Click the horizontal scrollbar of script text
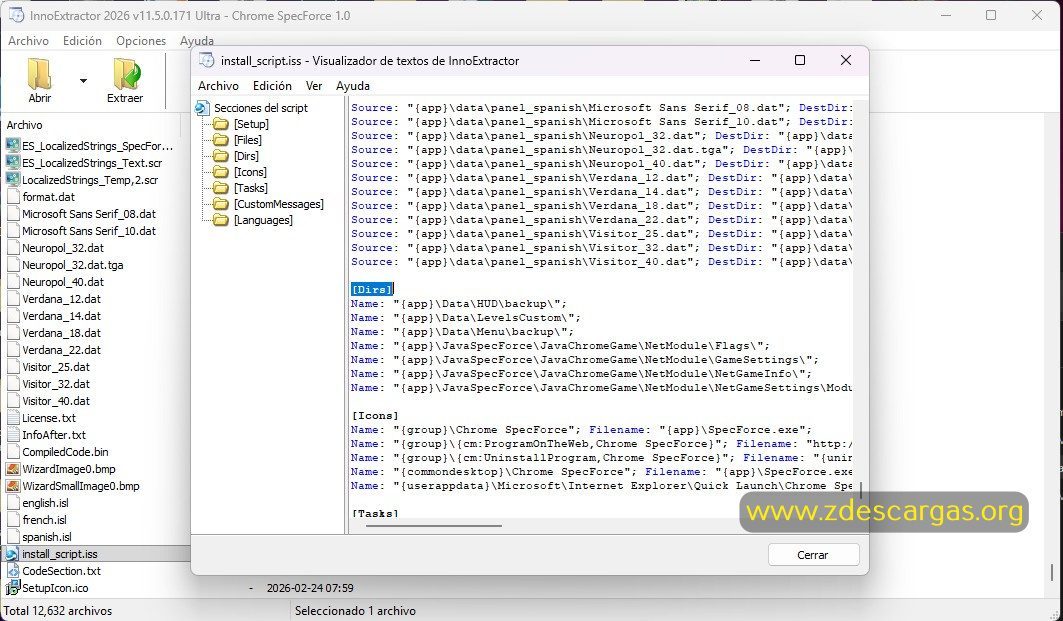The image size is (1063, 621). pyautogui.click(x=434, y=525)
